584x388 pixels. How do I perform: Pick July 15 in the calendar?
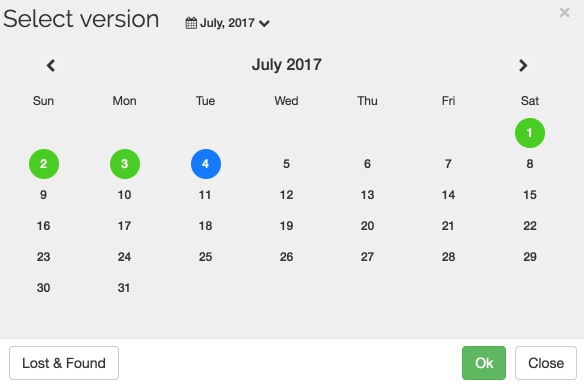tap(530, 195)
